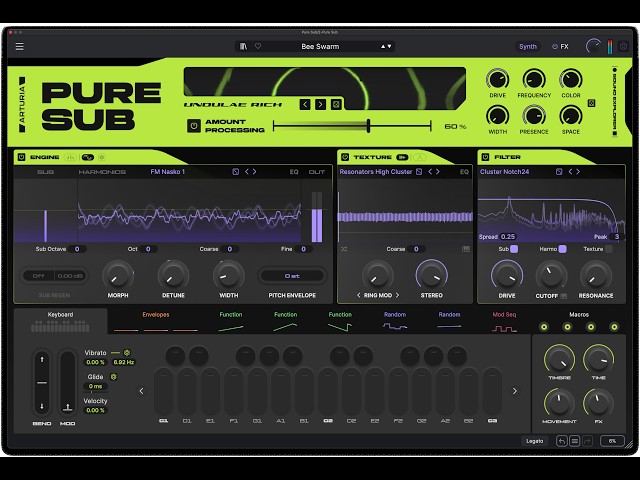
Task: Favorite the Bee Swarm preset with heart
Action: click(258, 46)
